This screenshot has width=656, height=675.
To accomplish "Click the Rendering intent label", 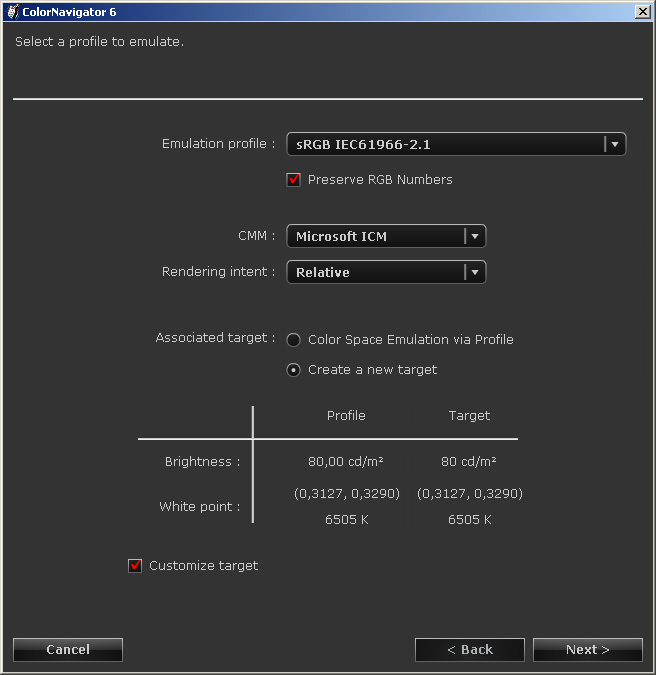I will click(x=218, y=272).
